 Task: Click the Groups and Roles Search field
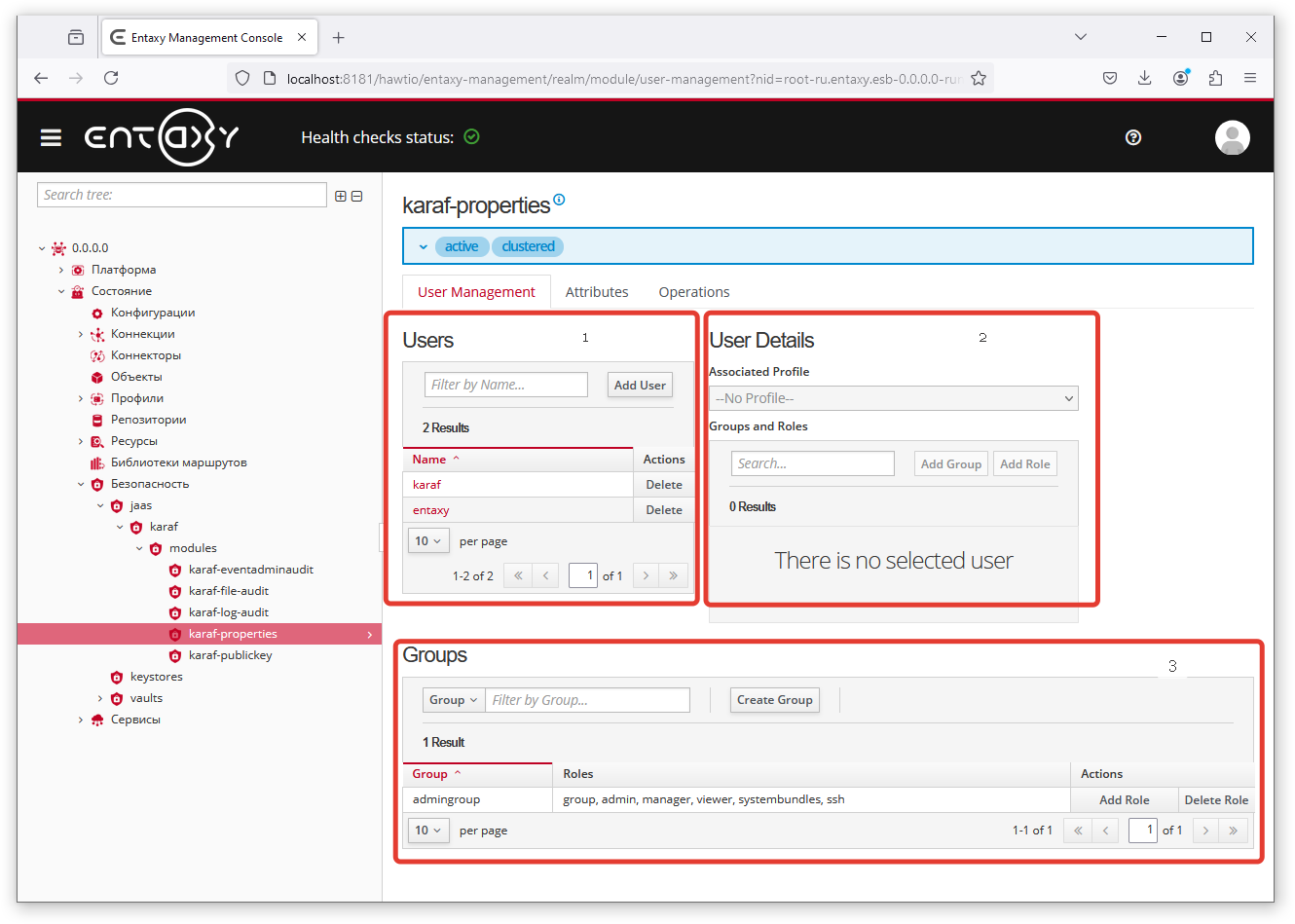click(813, 463)
